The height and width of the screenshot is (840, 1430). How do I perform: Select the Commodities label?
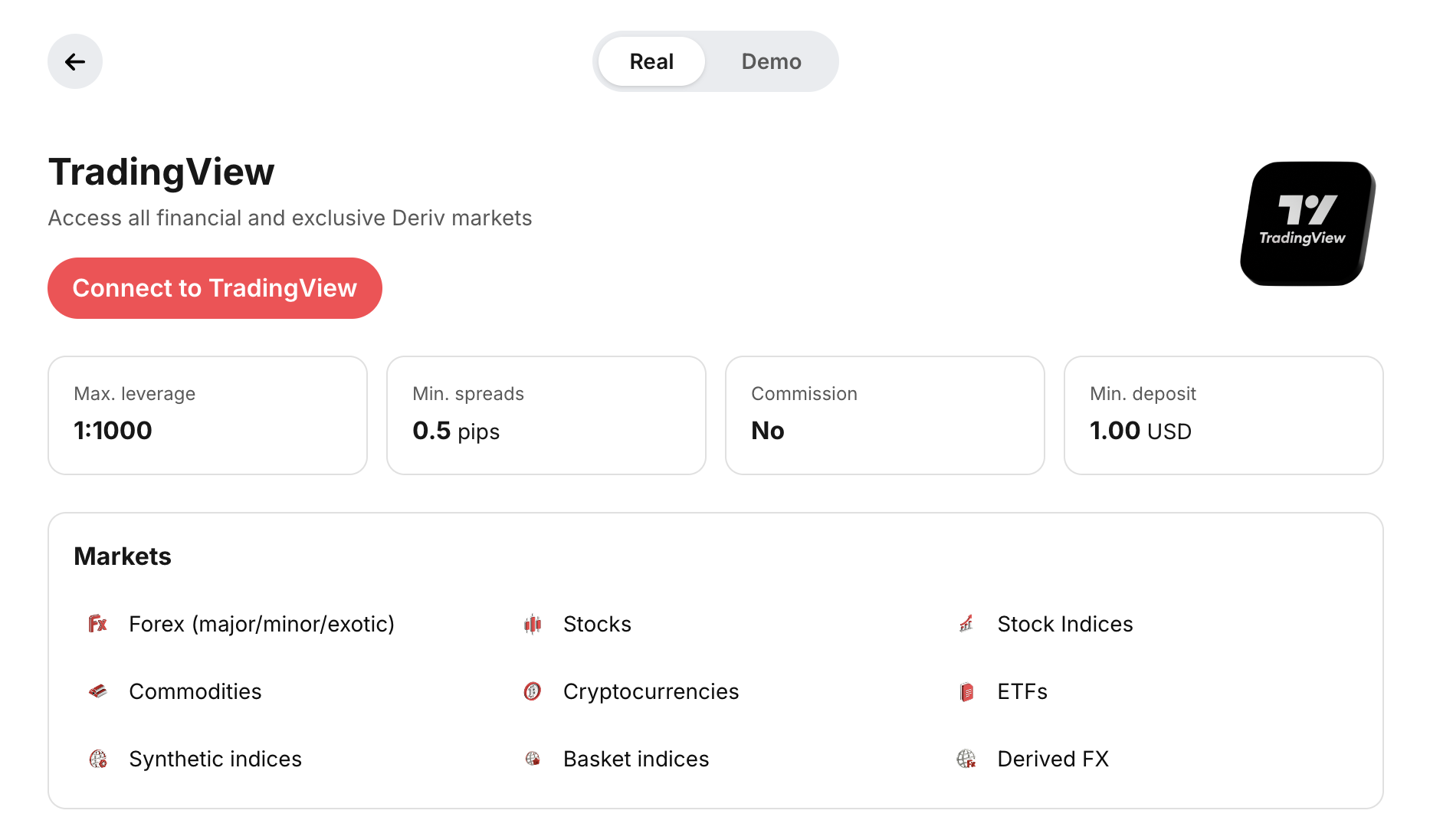coord(195,691)
